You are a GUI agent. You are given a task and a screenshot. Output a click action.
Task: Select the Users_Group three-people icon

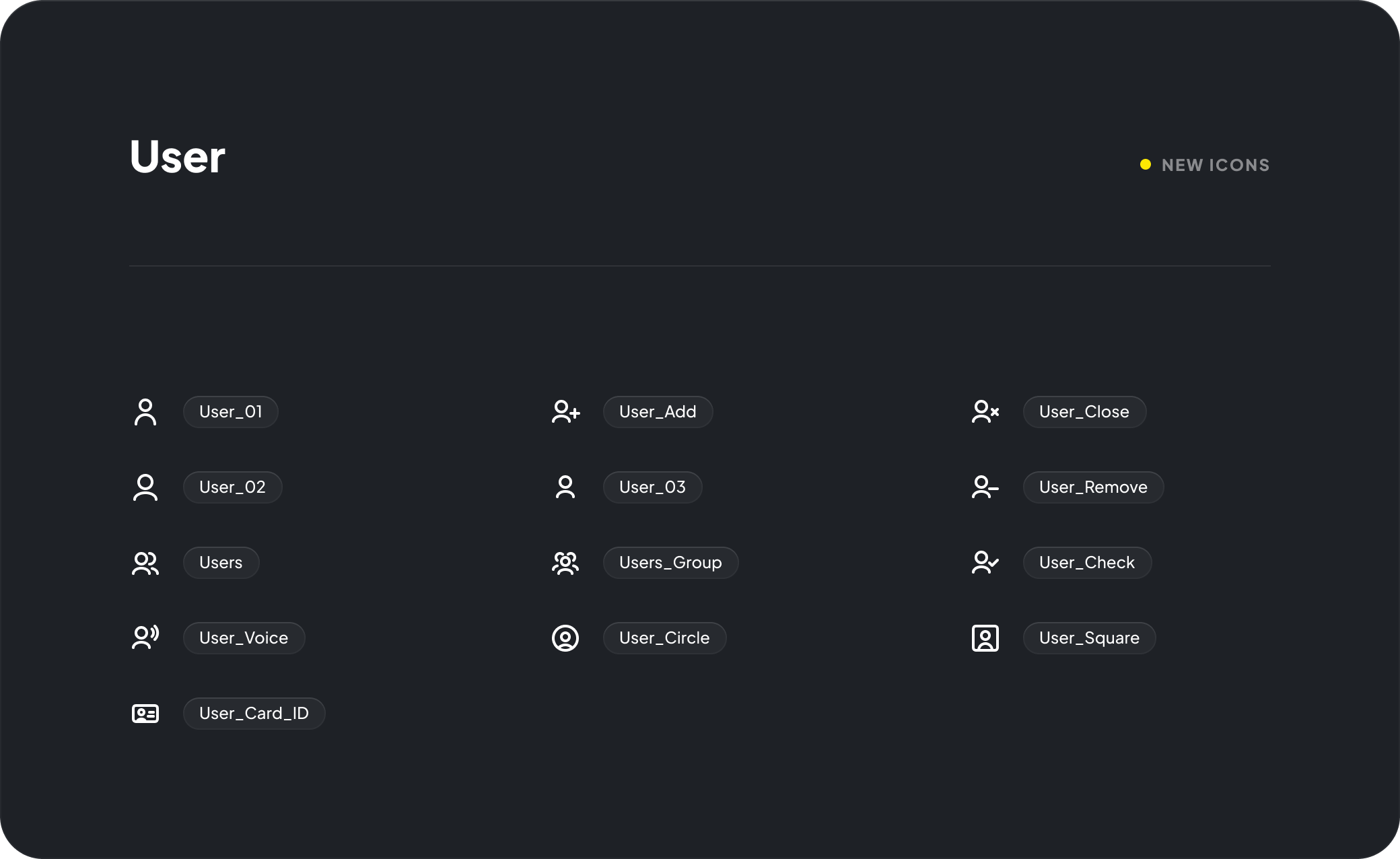(x=565, y=563)
